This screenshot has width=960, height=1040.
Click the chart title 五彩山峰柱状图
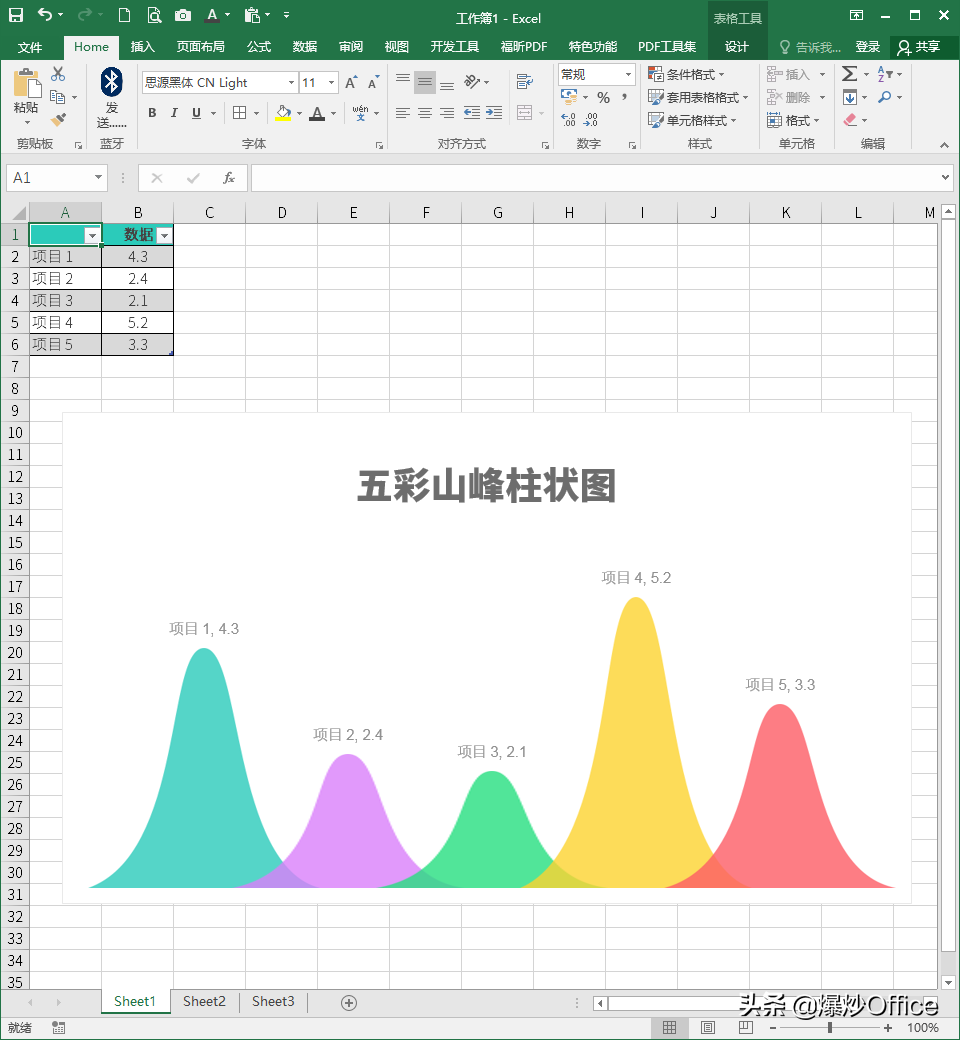click(487, 486)
